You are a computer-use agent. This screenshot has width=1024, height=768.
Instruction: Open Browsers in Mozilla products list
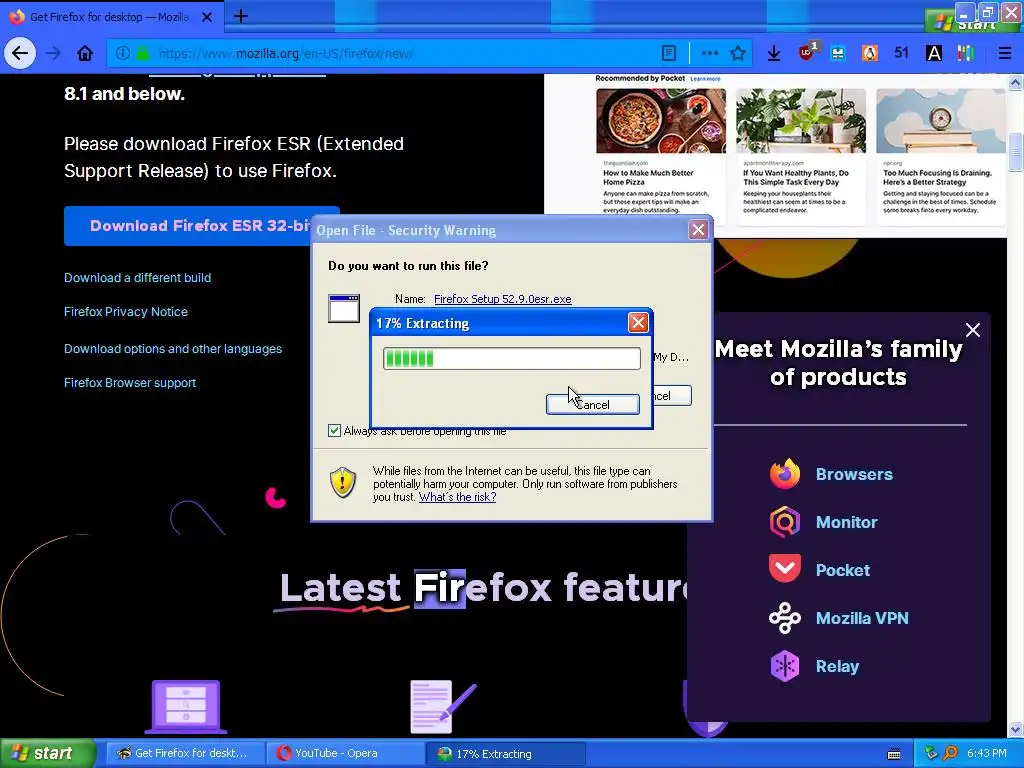[854, 474]
